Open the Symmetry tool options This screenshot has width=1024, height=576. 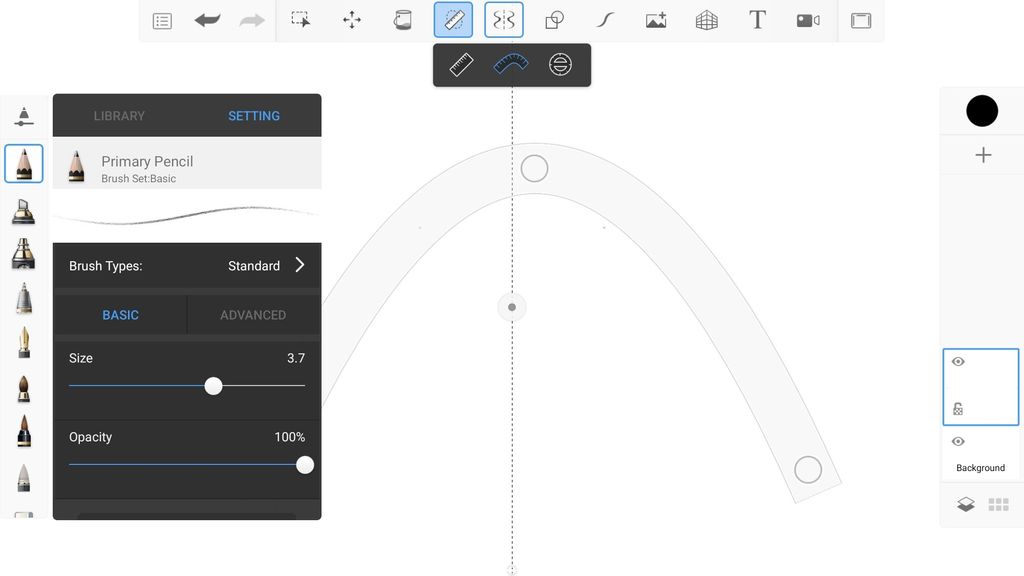503,19
